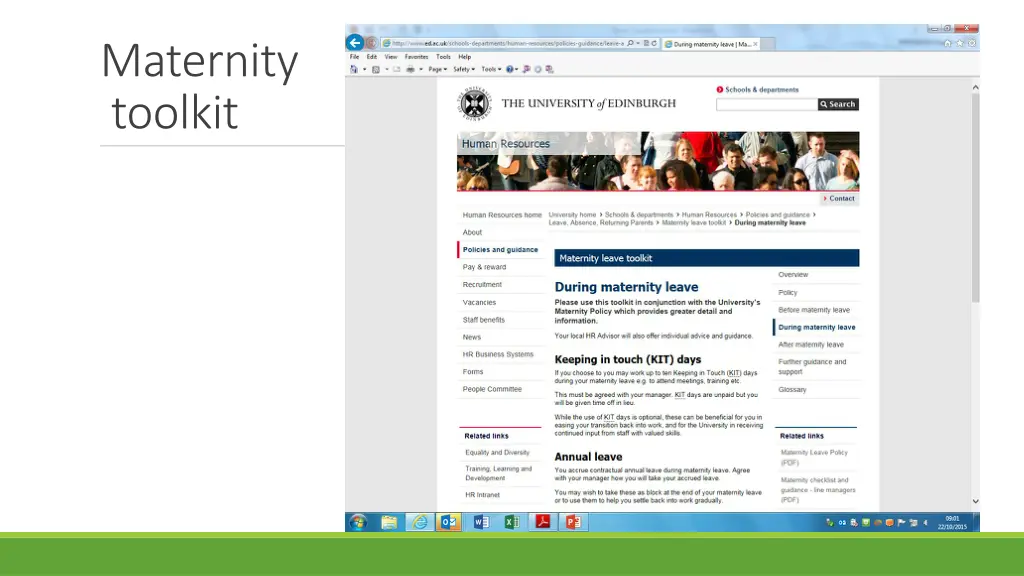Open the Overview toolkit link
The height and width of the screenshot is (576, 1024).
[793, 275]
